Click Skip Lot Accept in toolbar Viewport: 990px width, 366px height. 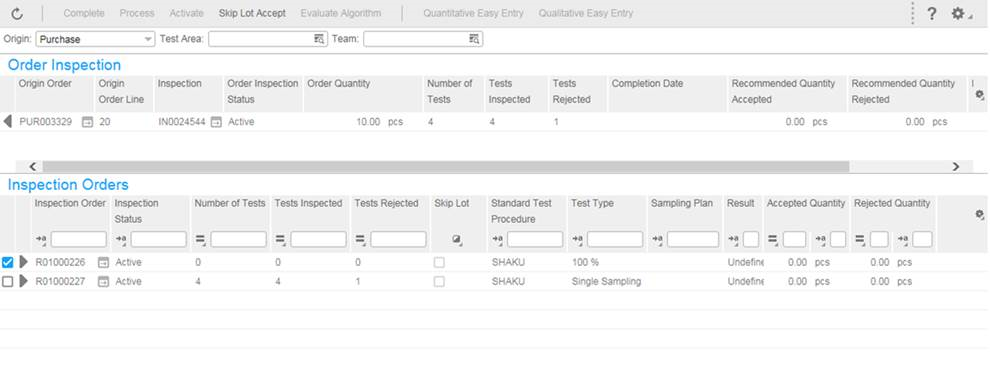point(252,13)
